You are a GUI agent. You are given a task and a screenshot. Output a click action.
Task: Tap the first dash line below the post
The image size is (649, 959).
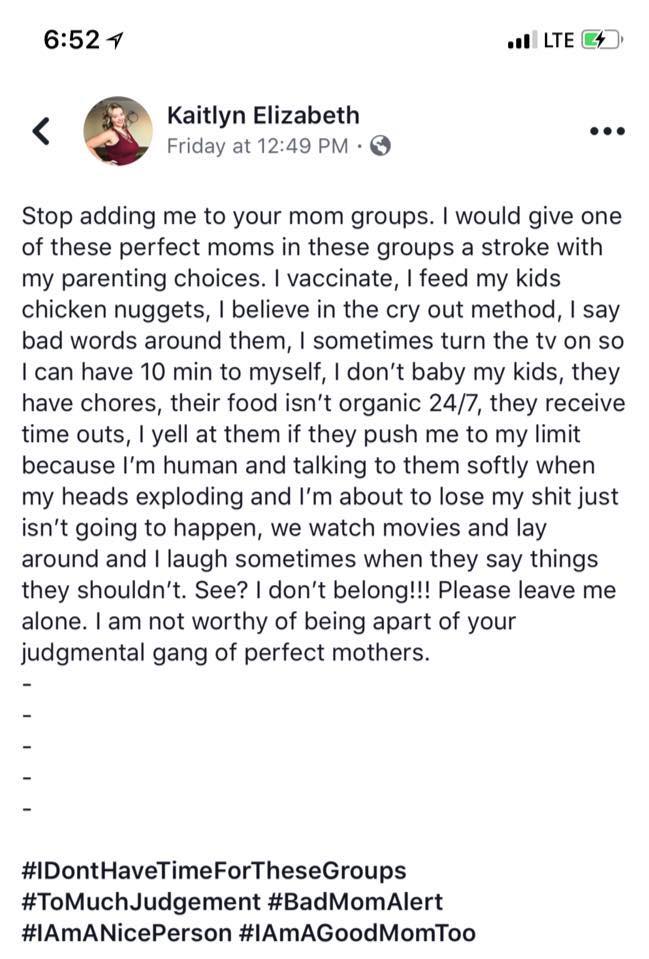click(26, 684)
